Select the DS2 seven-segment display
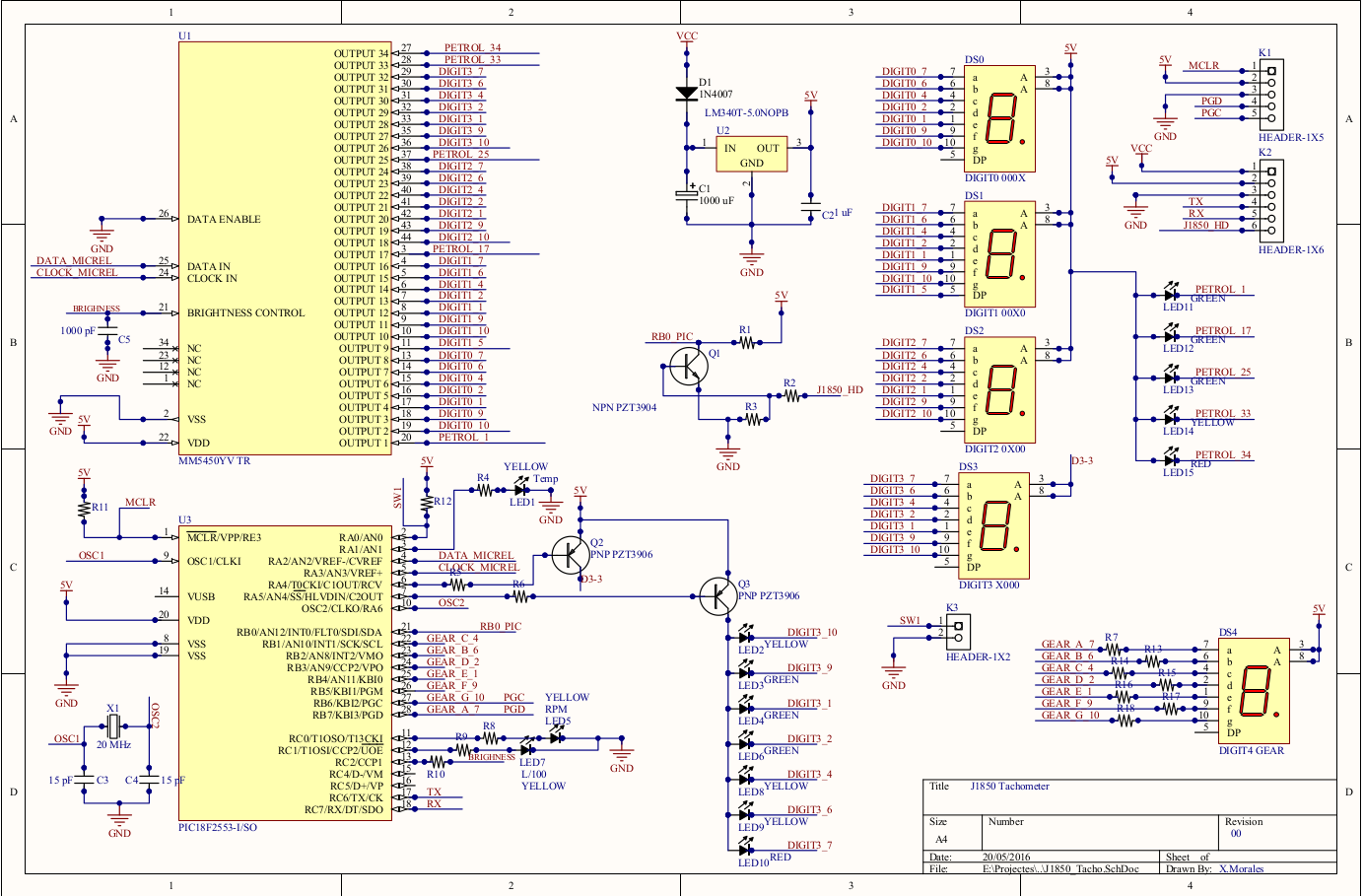This screenshot has width=1364, height=896. point(999,389)
